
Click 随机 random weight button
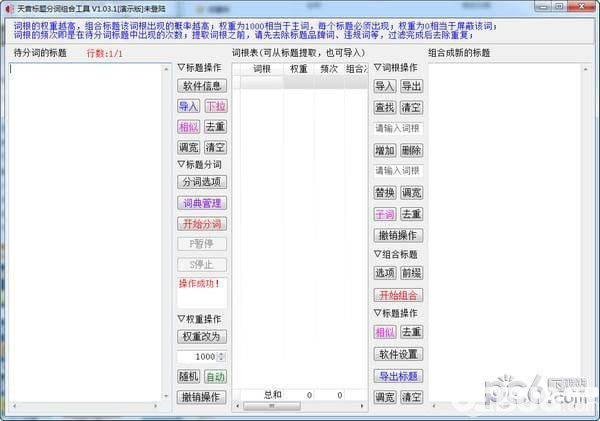coord(188,377)
